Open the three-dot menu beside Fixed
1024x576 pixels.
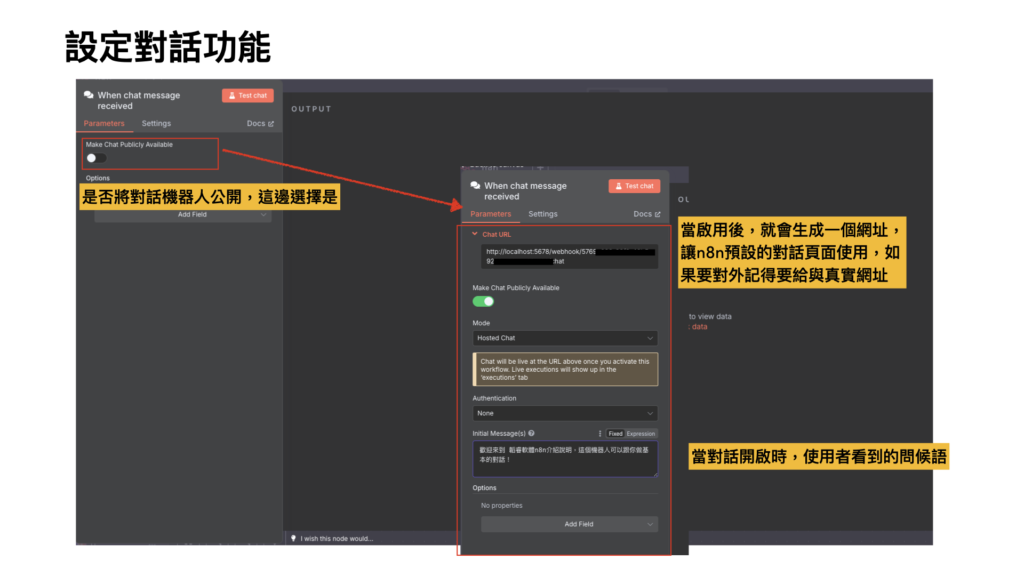(x=600, y=434)
